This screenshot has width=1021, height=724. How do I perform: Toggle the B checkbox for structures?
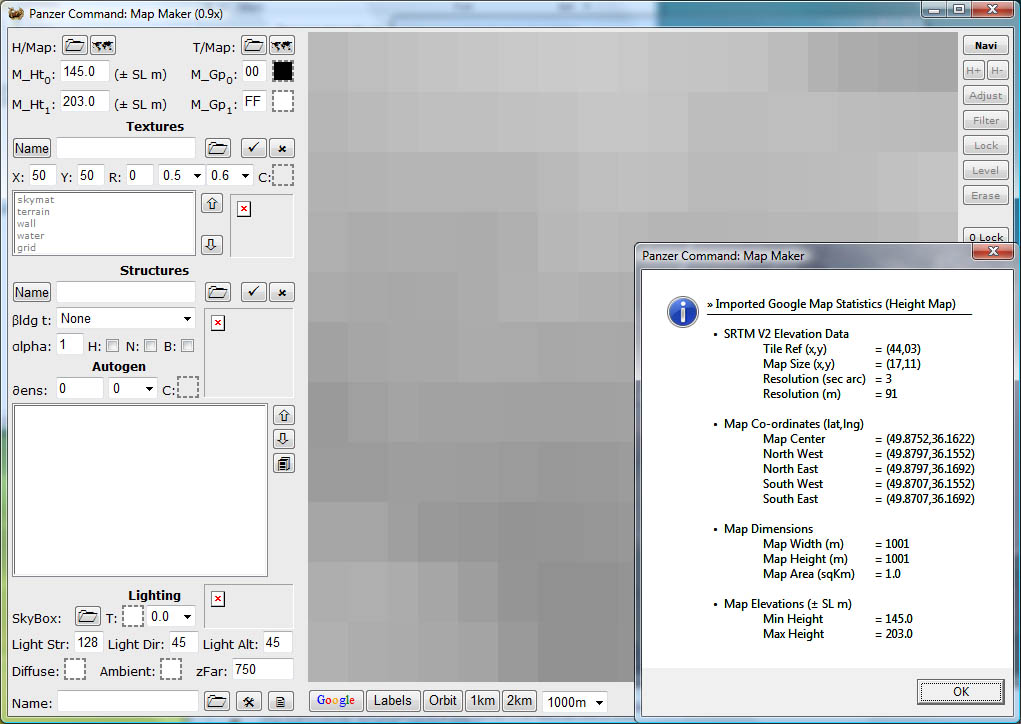coord(188,346)
